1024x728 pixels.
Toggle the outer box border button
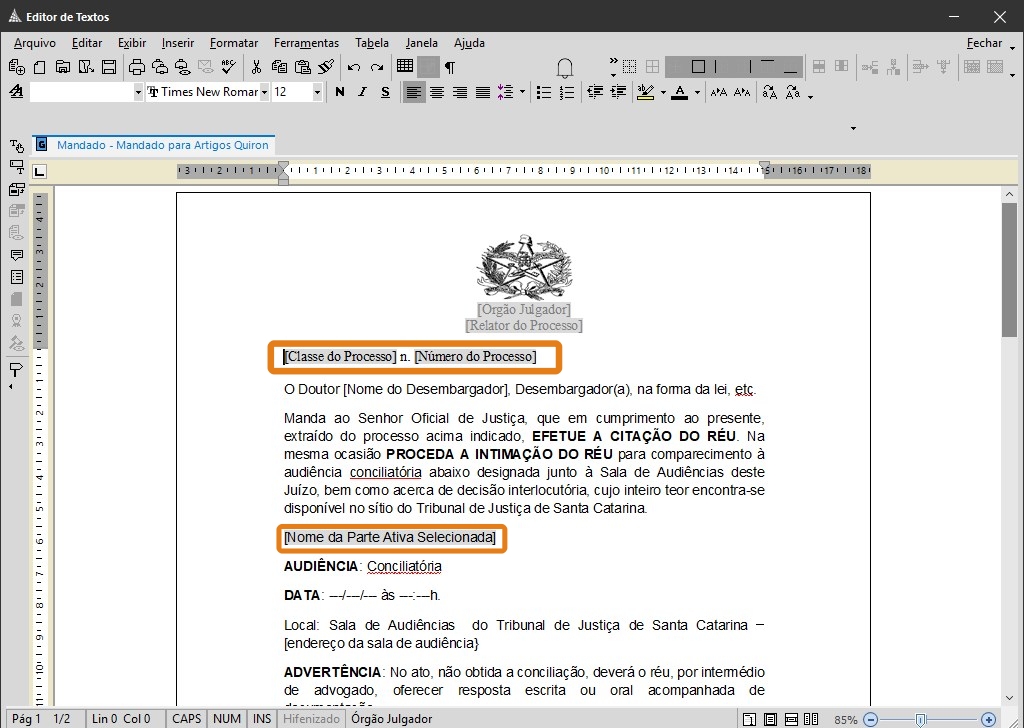[x=698, y=67]
